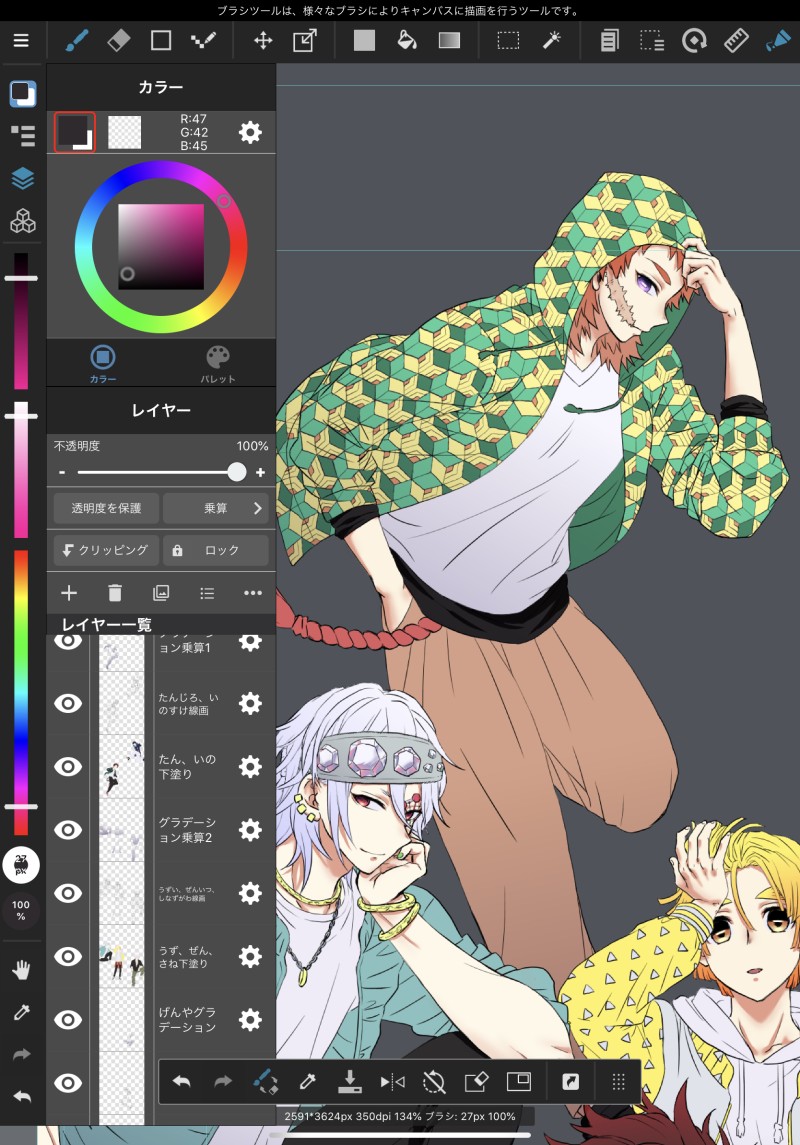Select the Bucket fill tool
The image size is (800, 1145).
(x=407, y=40)
